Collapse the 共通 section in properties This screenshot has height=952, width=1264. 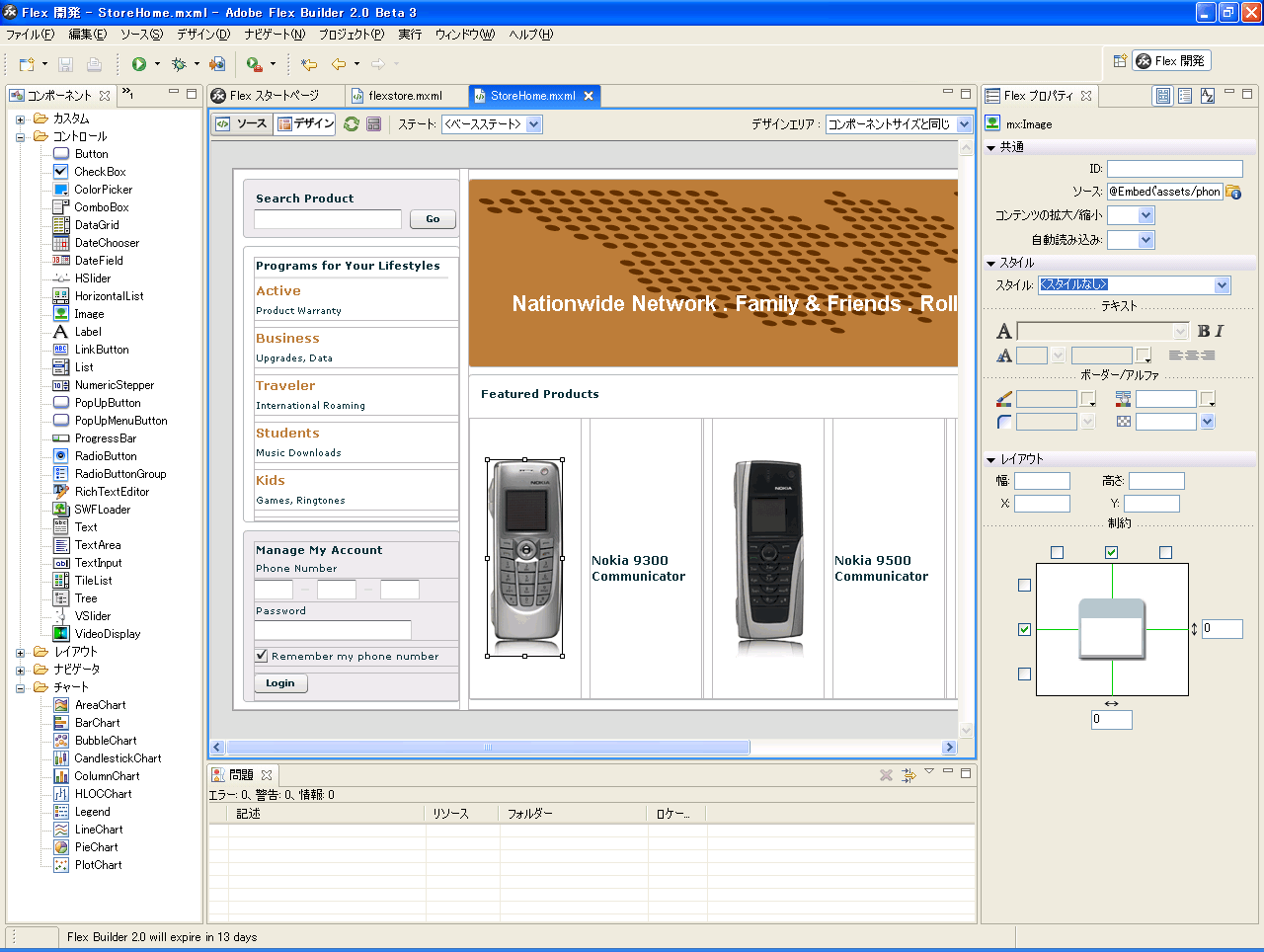point(990,147)
